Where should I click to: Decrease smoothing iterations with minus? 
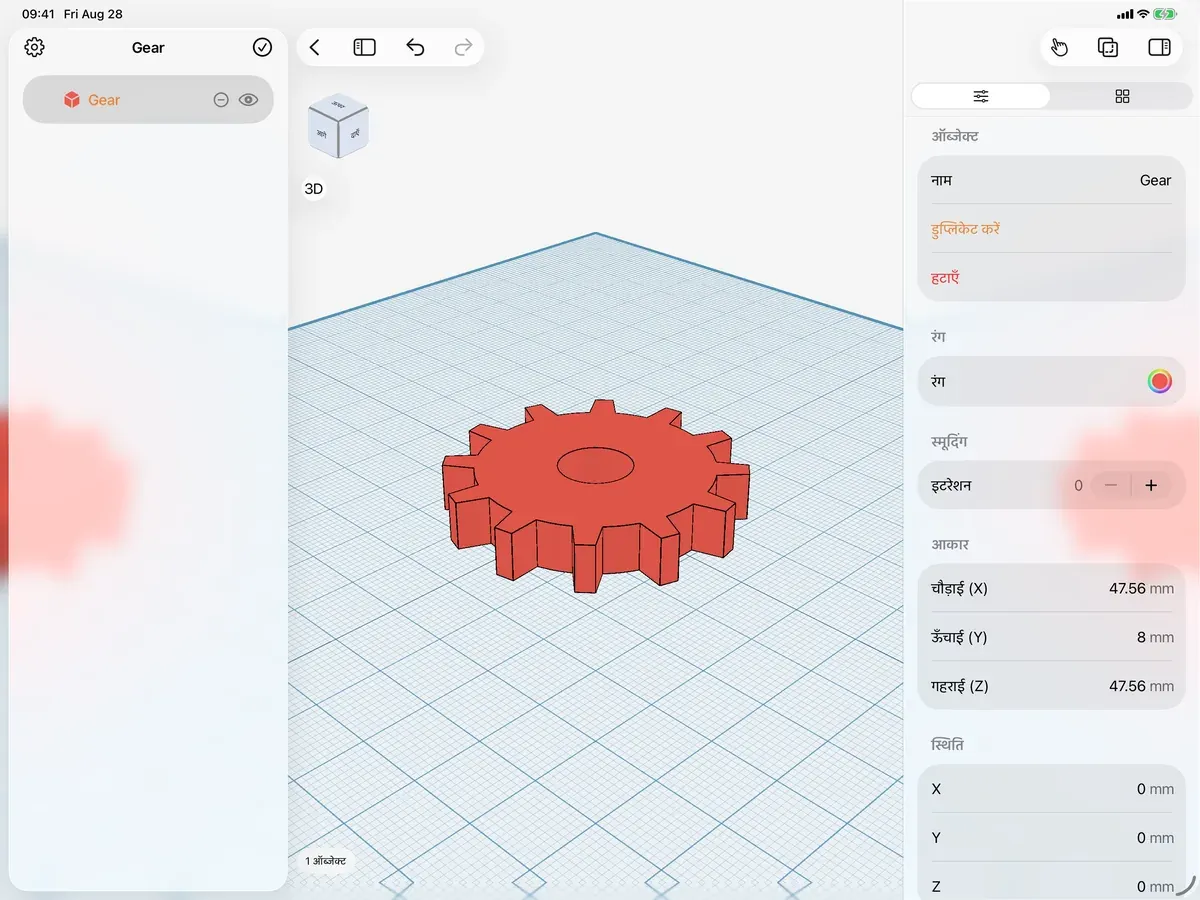(x=1111, y=485)
